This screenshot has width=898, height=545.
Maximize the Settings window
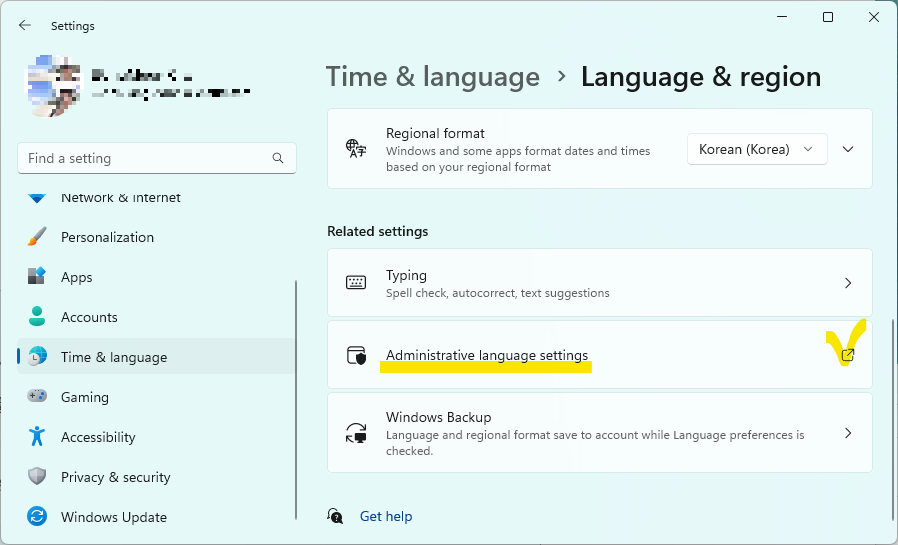828,17
